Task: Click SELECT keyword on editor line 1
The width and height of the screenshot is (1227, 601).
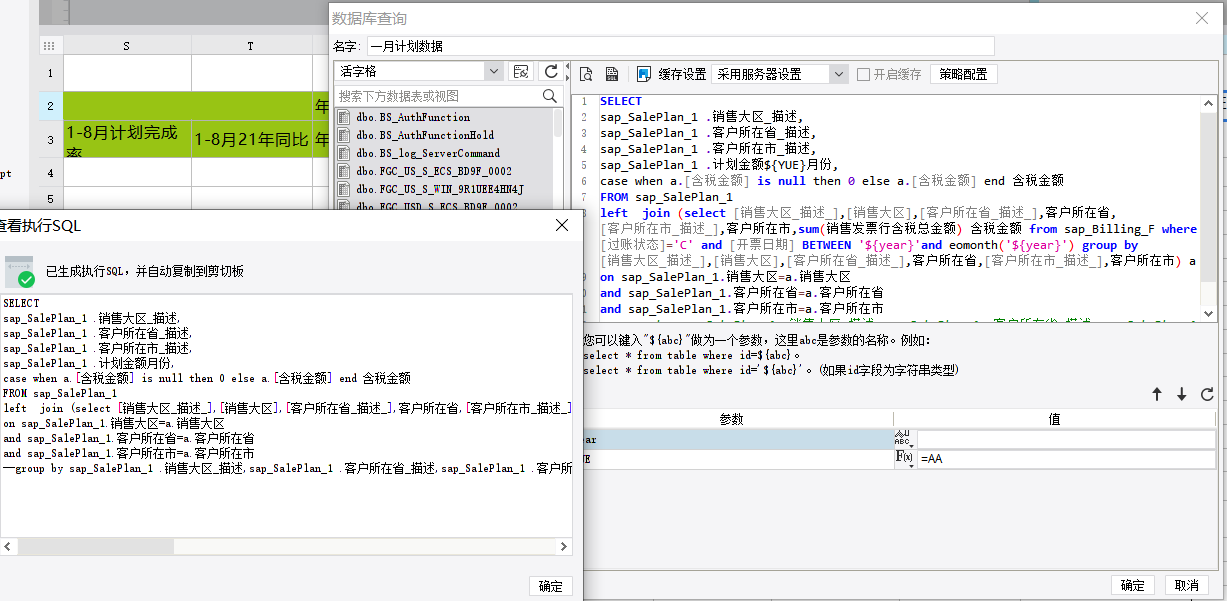Action: (x=621, y=101)
